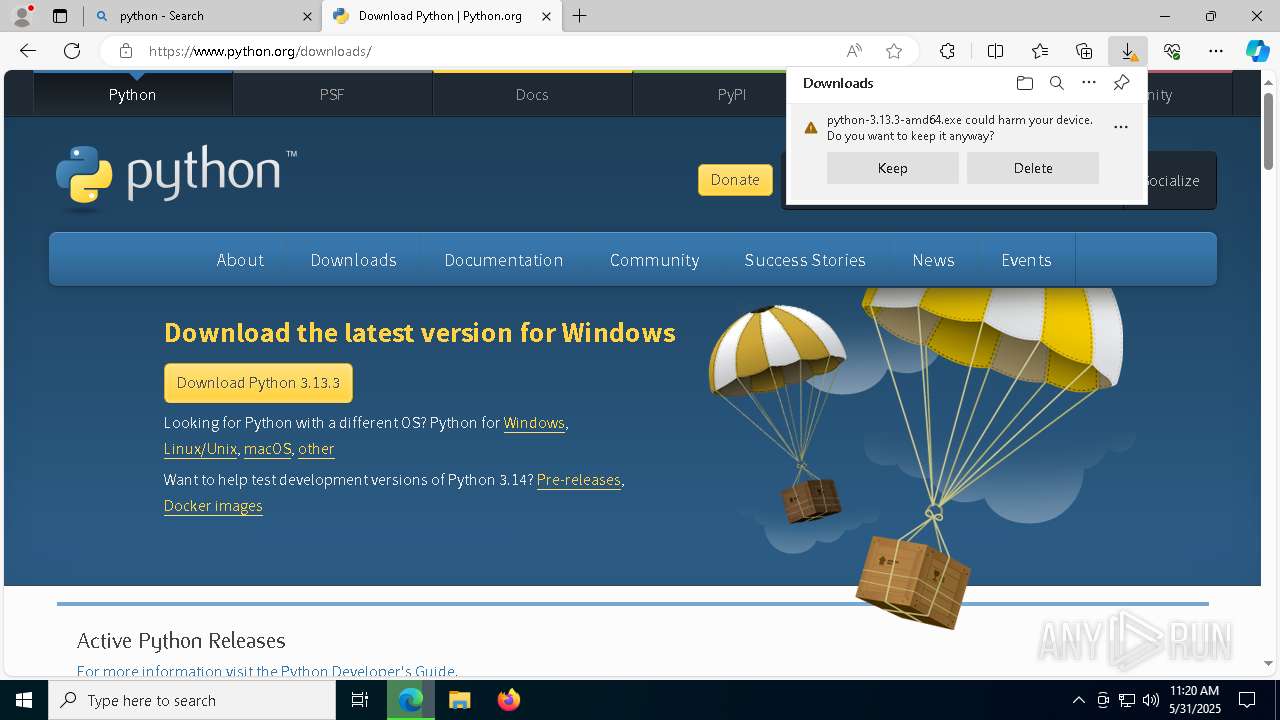Select the Download Python | Python.org tab
This screenshot has height=720, width=1280.
[x=441, y=16]
